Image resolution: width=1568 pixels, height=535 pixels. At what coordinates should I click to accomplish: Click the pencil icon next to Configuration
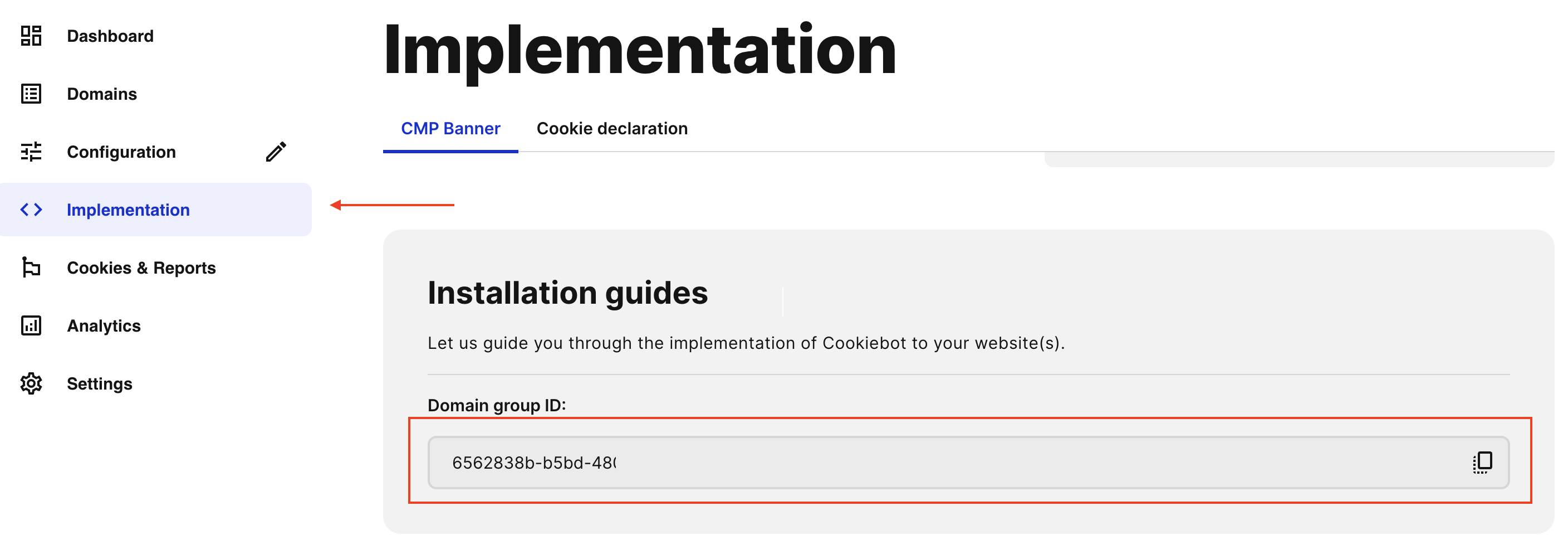click(x=277, y=151)
